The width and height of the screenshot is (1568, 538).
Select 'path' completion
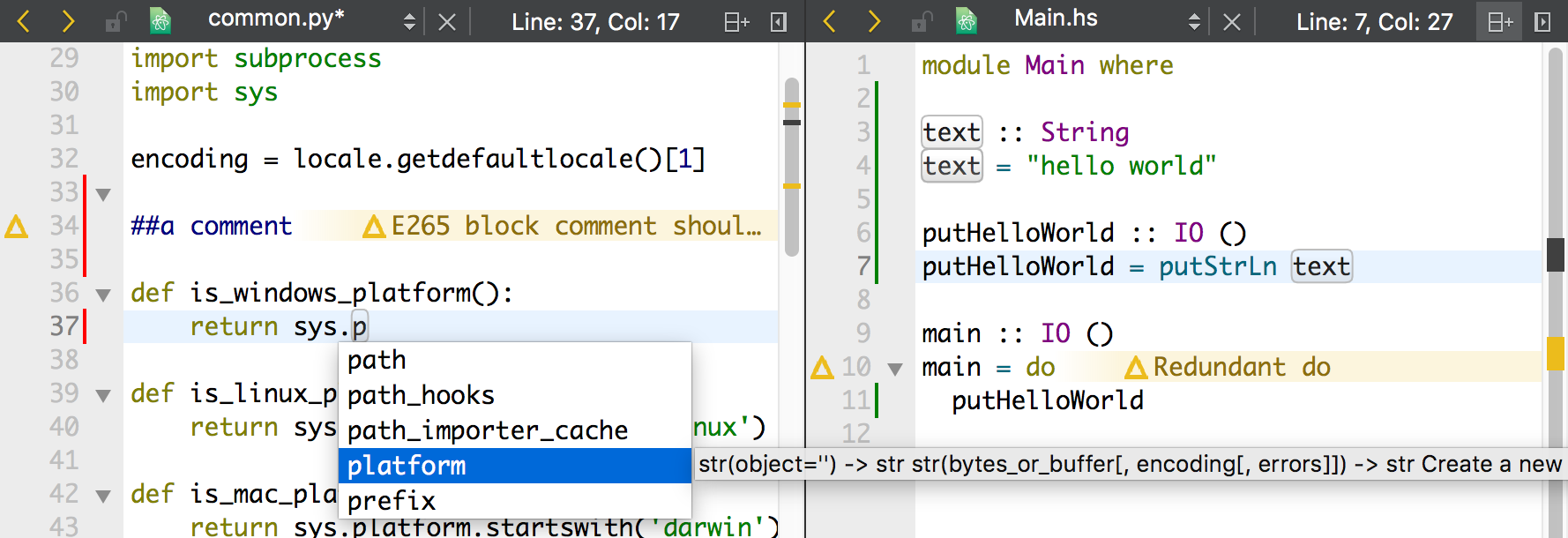click(x=515, y=360)
